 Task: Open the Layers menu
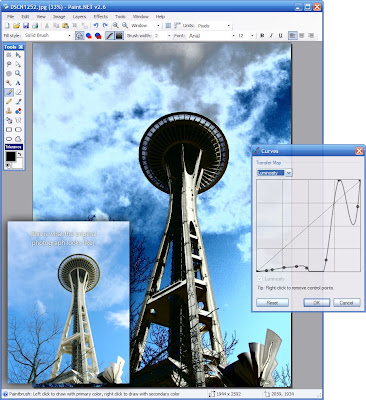click(79, 16)
